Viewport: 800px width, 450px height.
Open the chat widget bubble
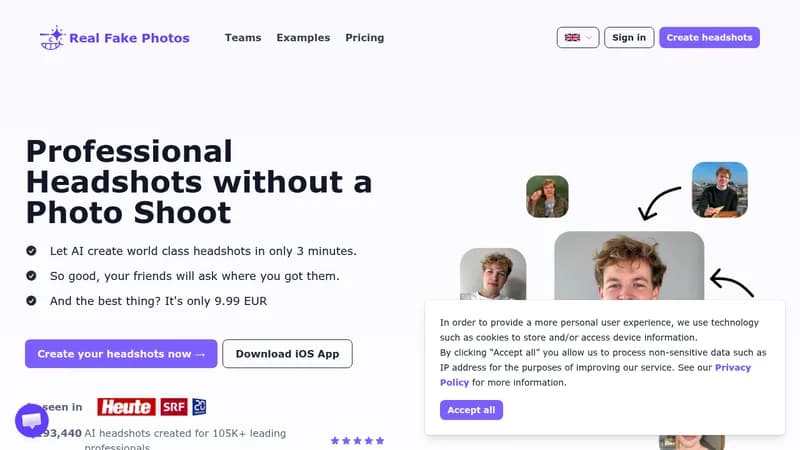(x=32, y=420)
